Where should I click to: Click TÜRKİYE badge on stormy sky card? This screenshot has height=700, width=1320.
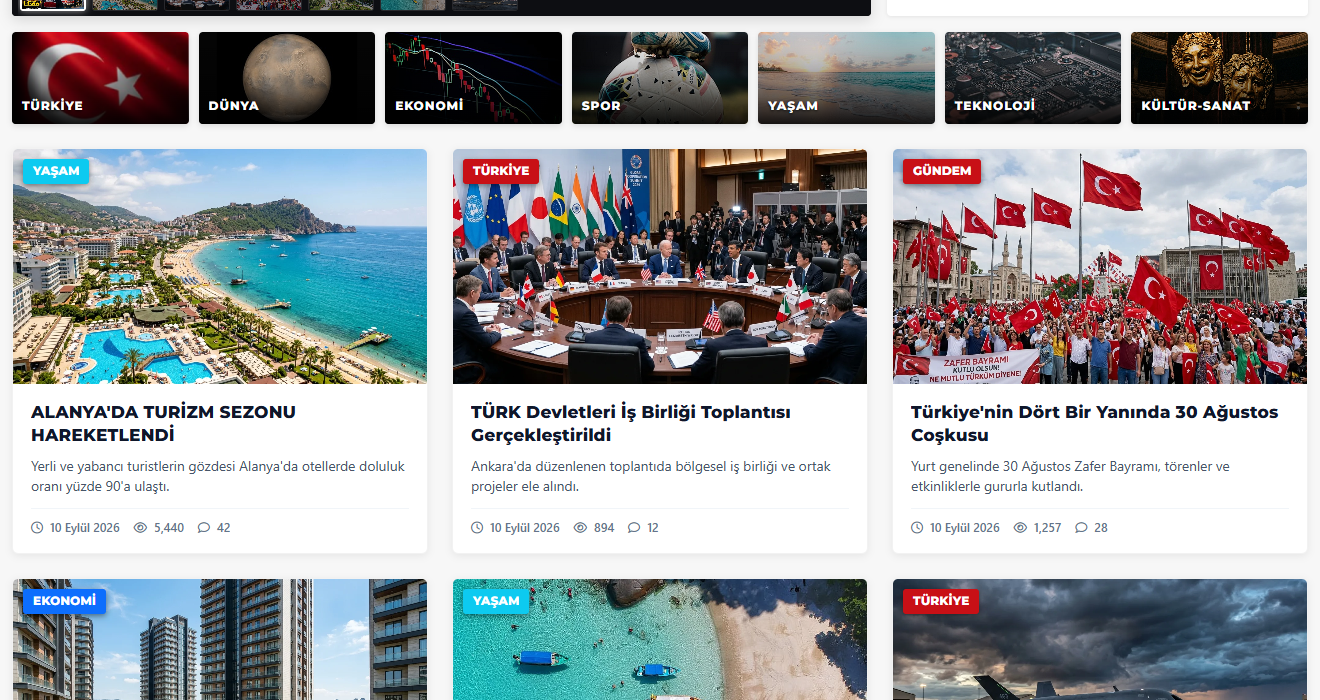(x=941, y=601)
